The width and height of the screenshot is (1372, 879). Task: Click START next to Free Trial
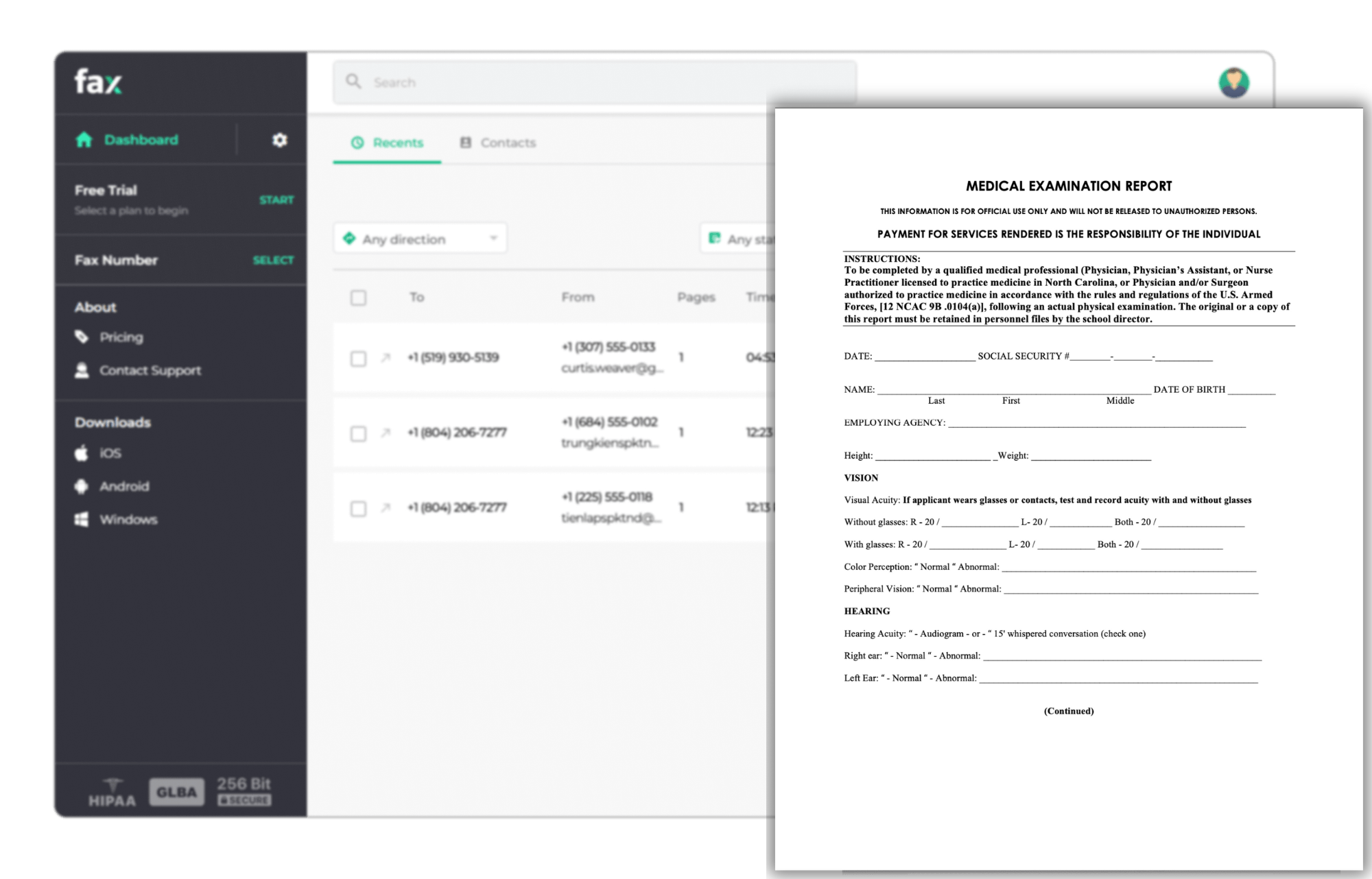(x=276, y=200)
